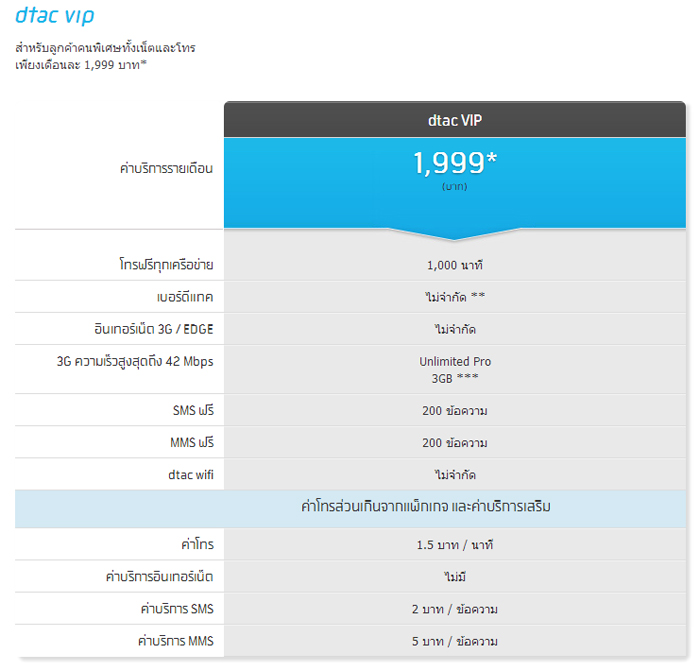Viewport: 700px width, 671px height.
Task: Select the ค่าบริการอินเทอร์เน็ต row label
Action: (159, 577)
